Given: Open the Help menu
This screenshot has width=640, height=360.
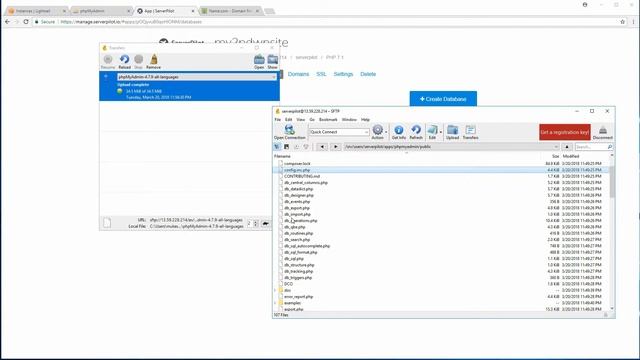Looking at the screenshot, I should [365, 120].
